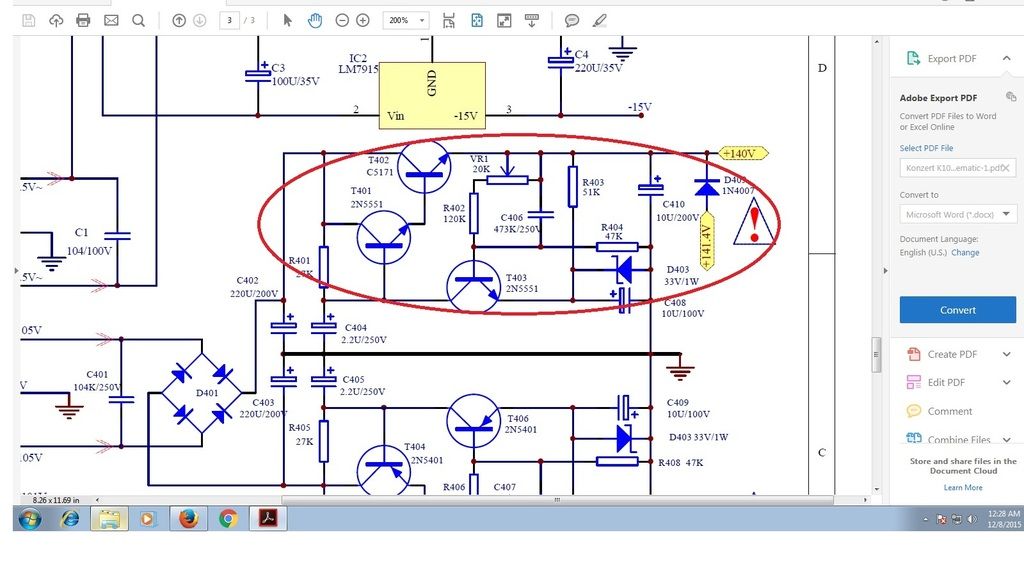Image resolution: width=1024 pixels, height=576 pixels.
Task: Click the Export PDF tool icon
Action: [913, 58]
